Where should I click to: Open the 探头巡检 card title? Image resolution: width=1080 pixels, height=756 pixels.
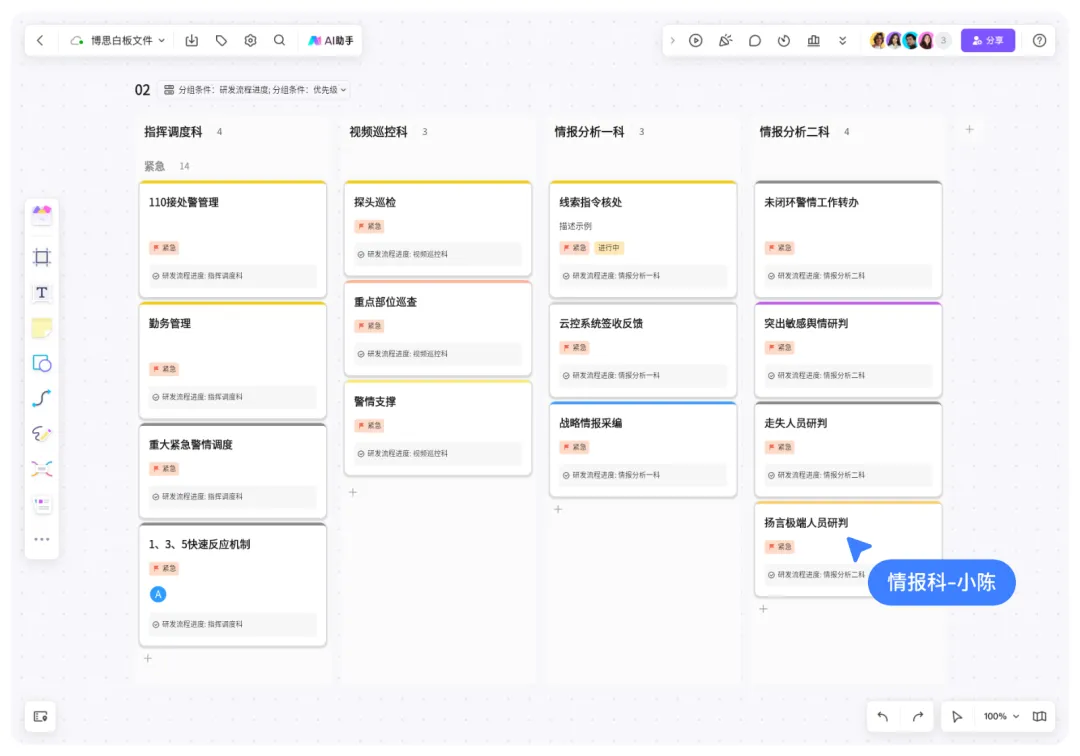click(375, 202)
